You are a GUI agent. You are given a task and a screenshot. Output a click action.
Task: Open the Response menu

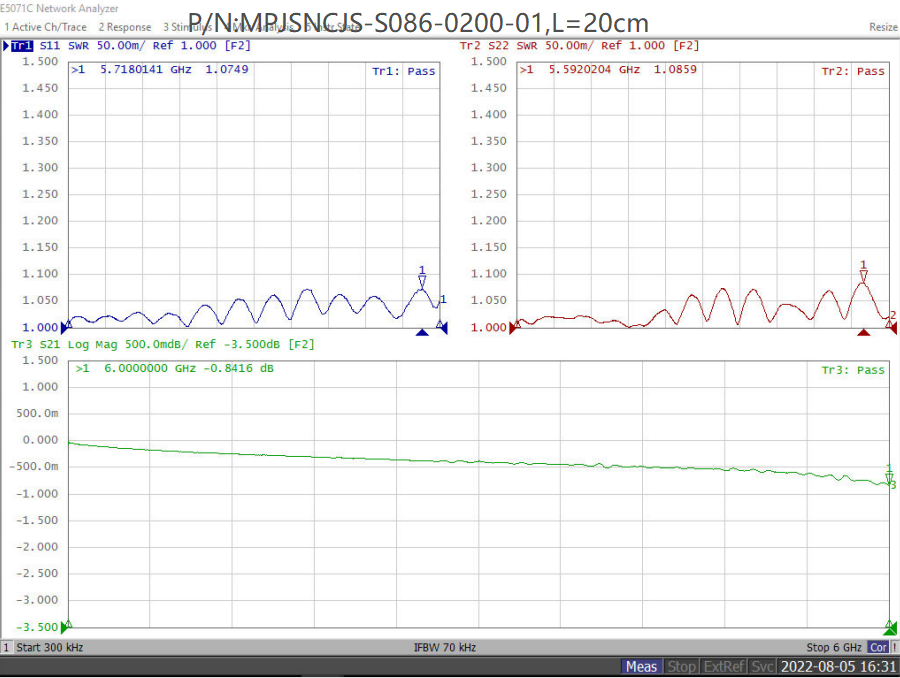tap(125, 27)
